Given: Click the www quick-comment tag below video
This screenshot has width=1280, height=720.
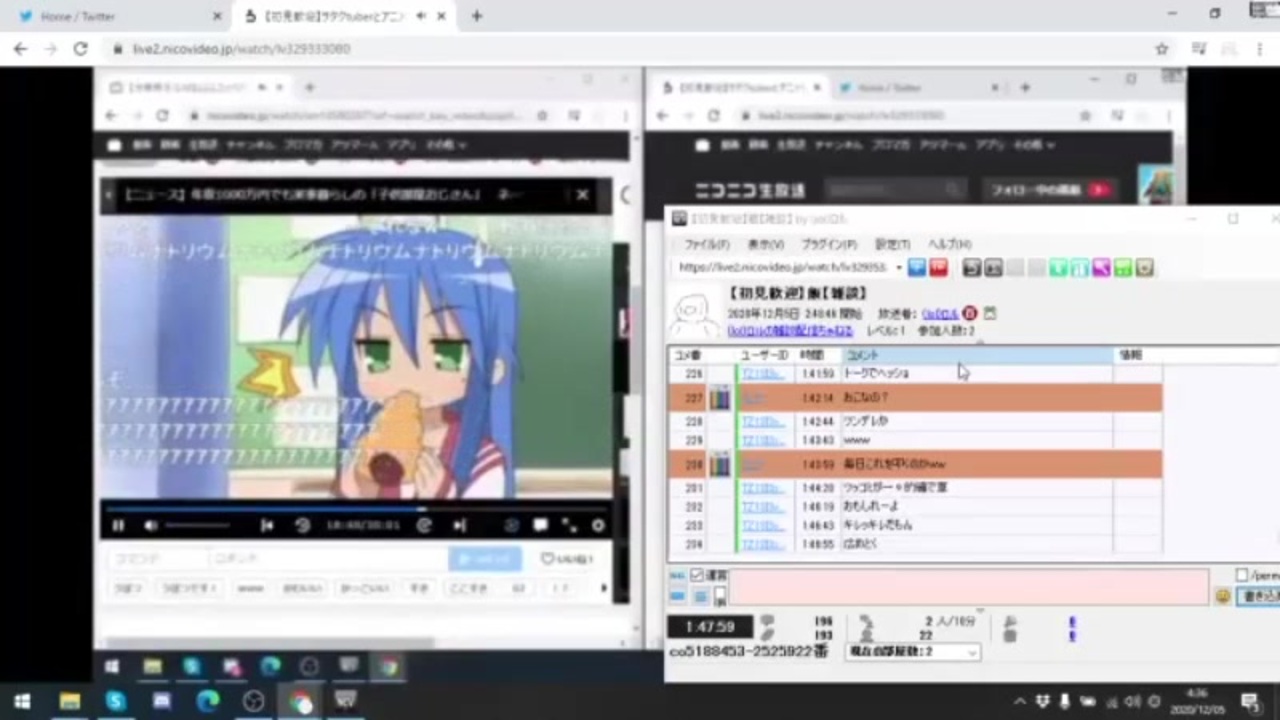Looking at the screenshot, I should point(251,588).
